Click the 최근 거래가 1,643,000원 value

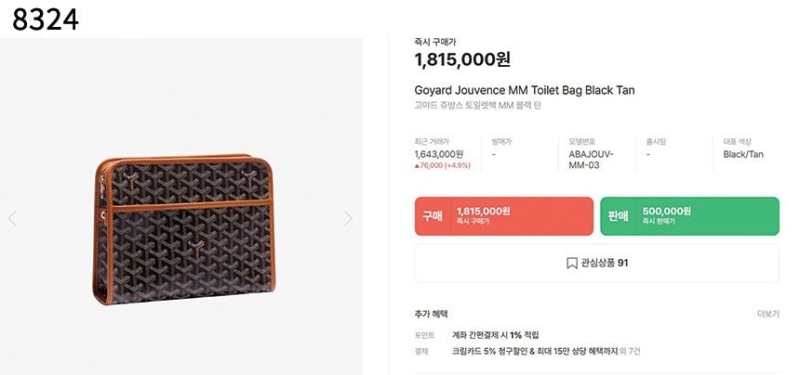coord(439,154)
